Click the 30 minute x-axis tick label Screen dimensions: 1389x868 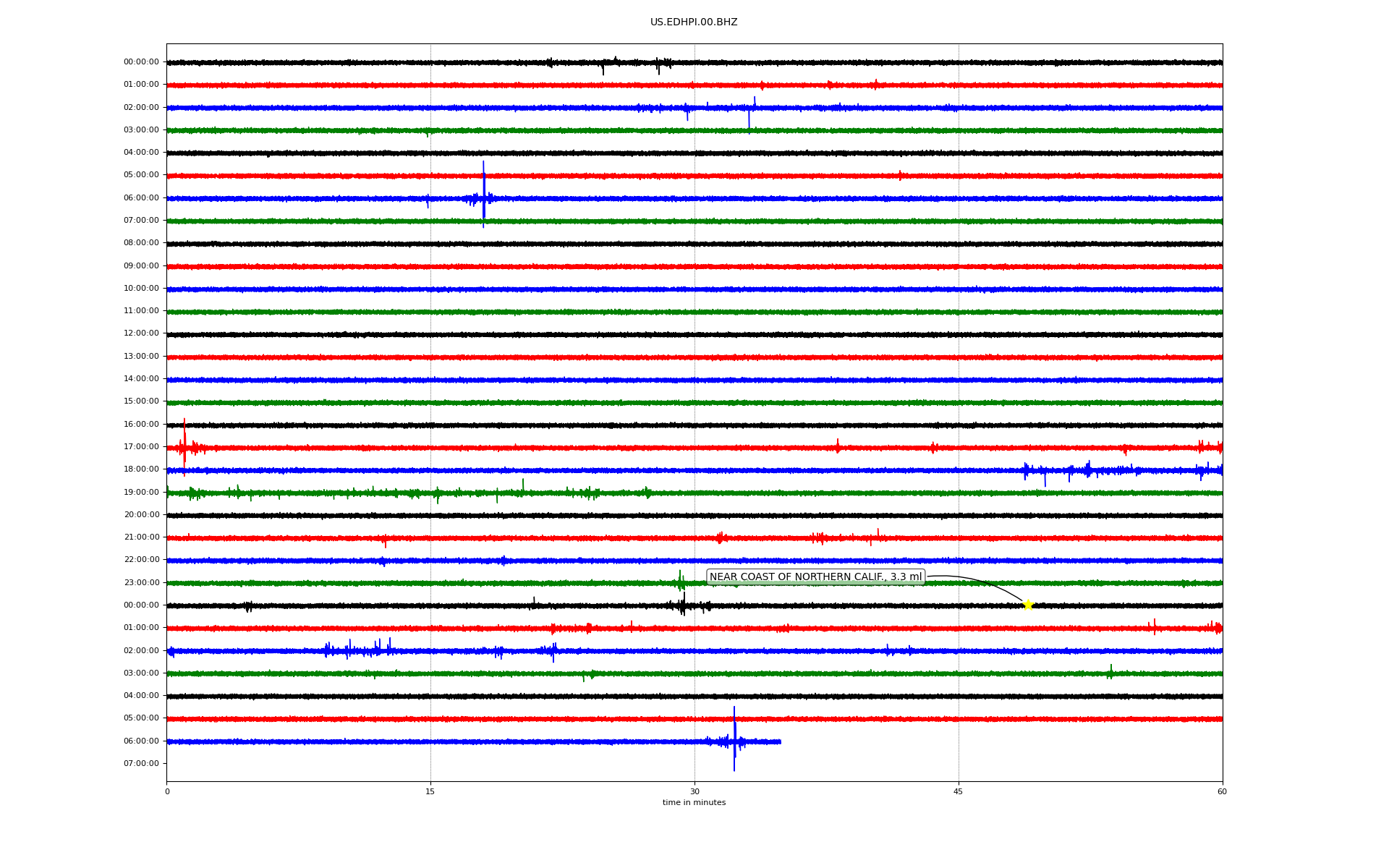coord(694,791)
